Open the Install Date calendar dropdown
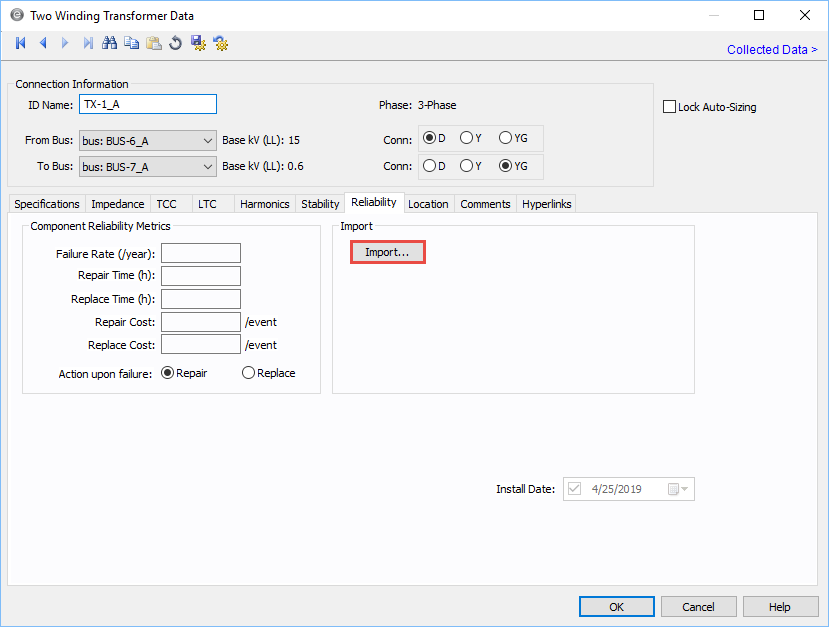 [x=679, y=489]
